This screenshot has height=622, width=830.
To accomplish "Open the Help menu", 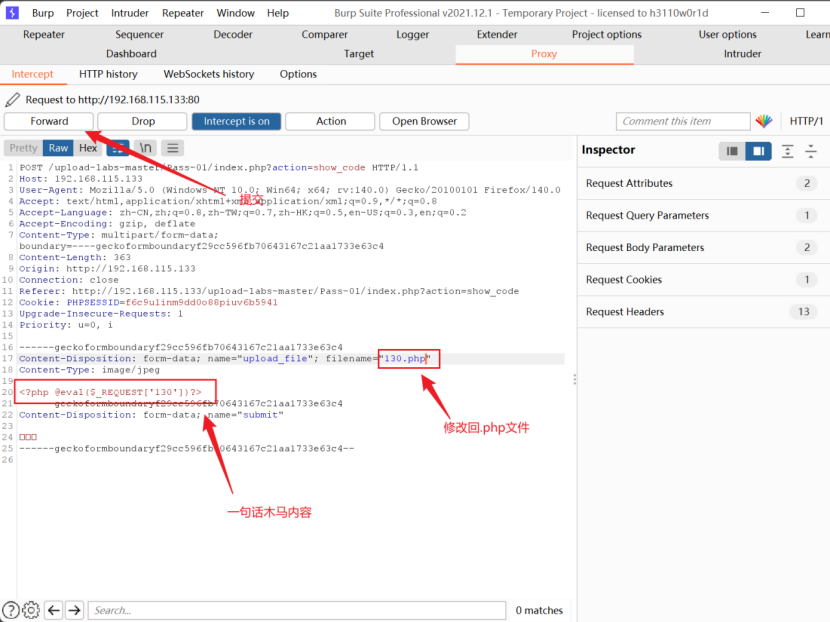I will point(278,13).
